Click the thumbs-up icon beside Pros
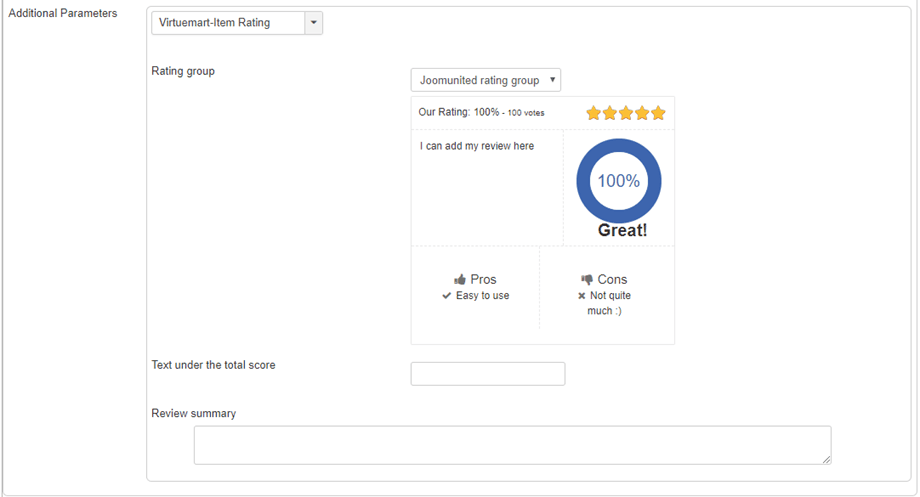 (x=460, y=280)
